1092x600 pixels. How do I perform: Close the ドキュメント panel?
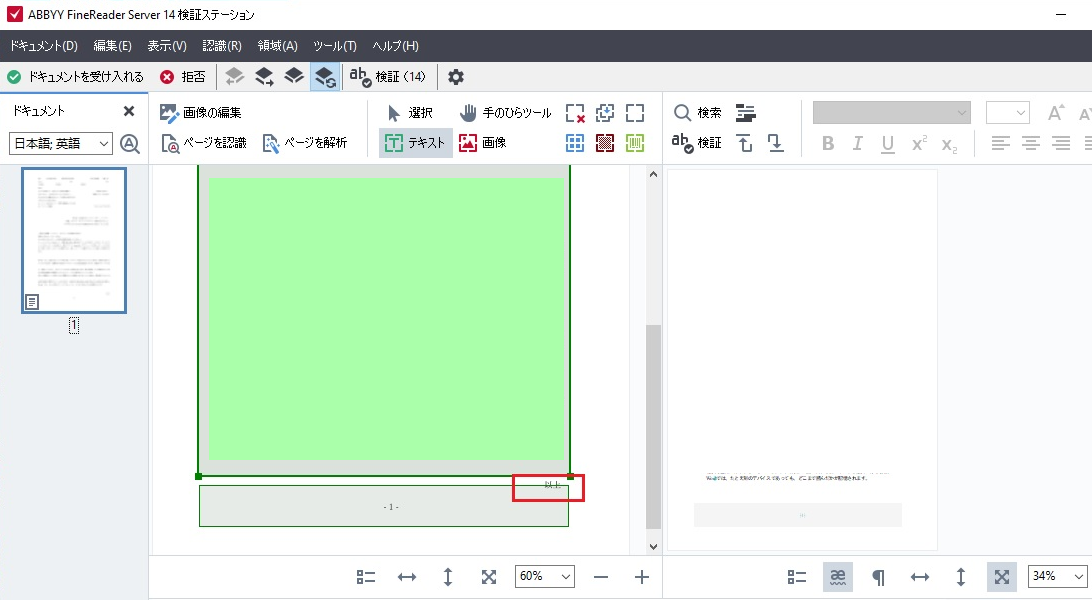(x=129, y=111)
